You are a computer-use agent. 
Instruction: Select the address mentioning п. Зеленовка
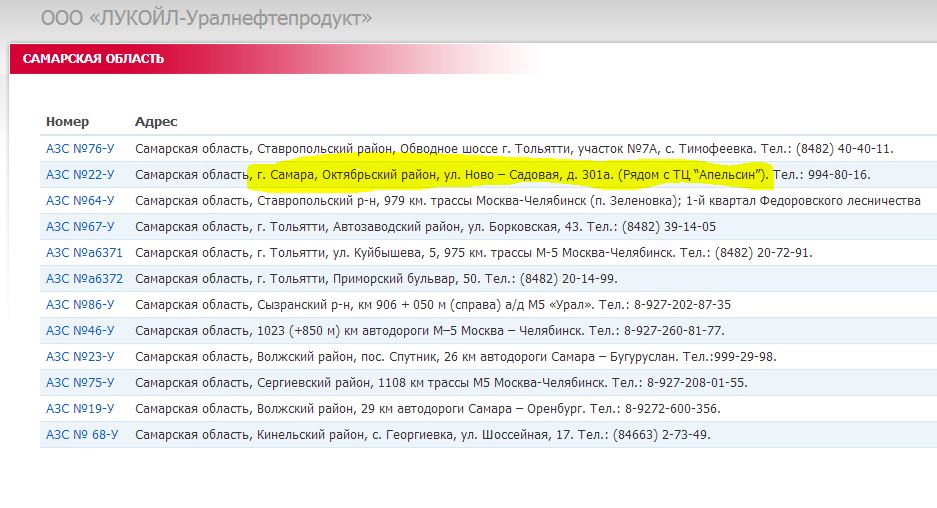pos(528,201)
